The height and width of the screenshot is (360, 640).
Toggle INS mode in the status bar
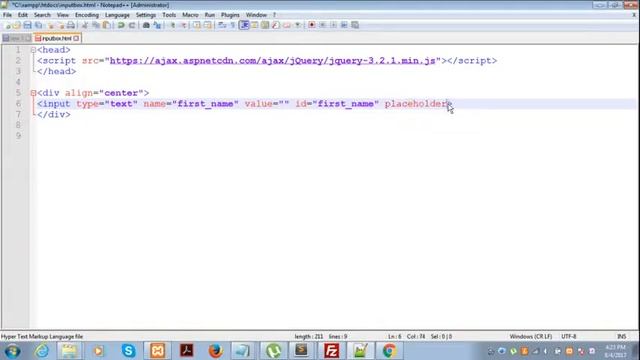[621, 337]
